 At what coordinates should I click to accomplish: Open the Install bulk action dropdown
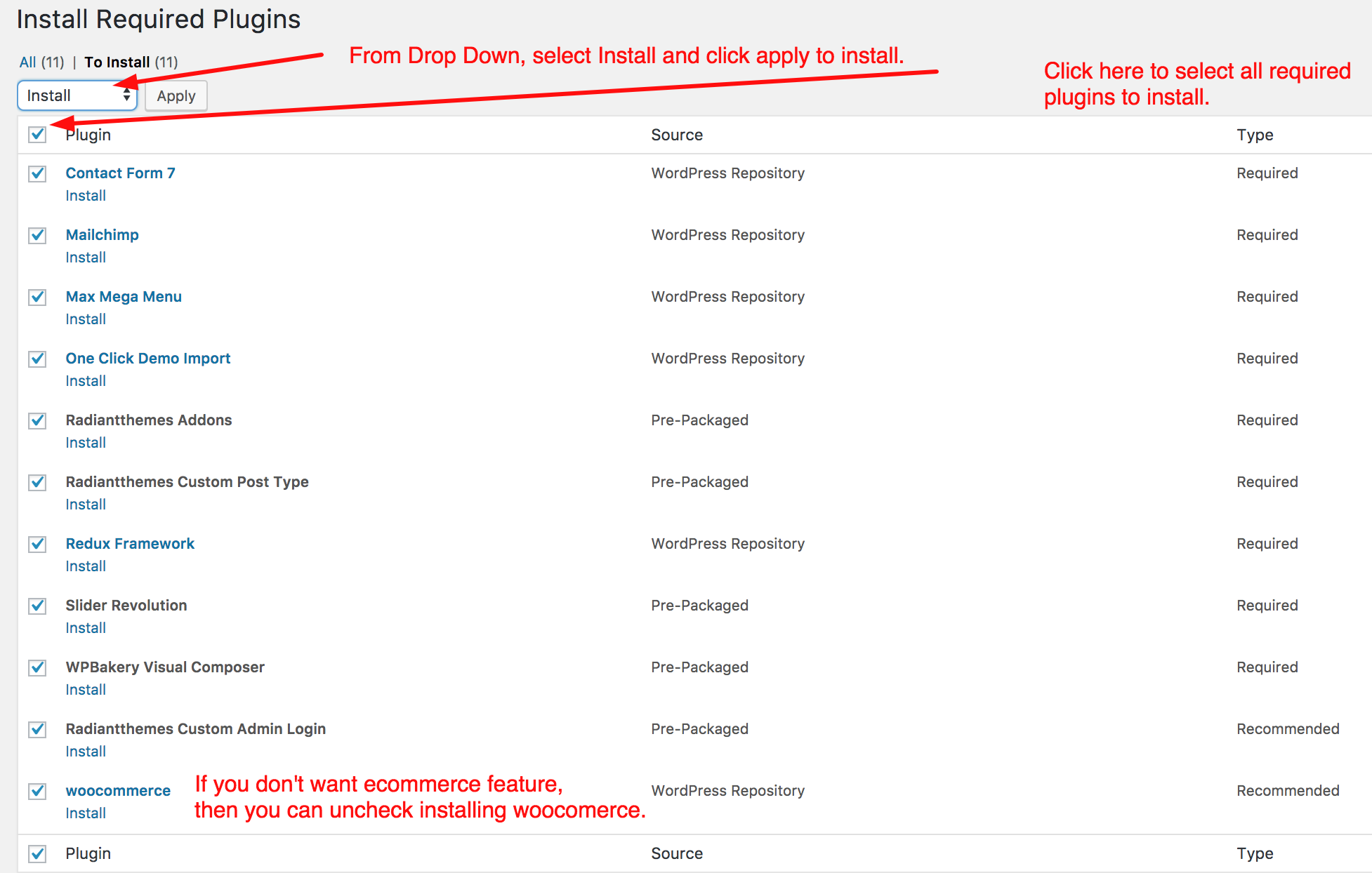tap(77, 95)
